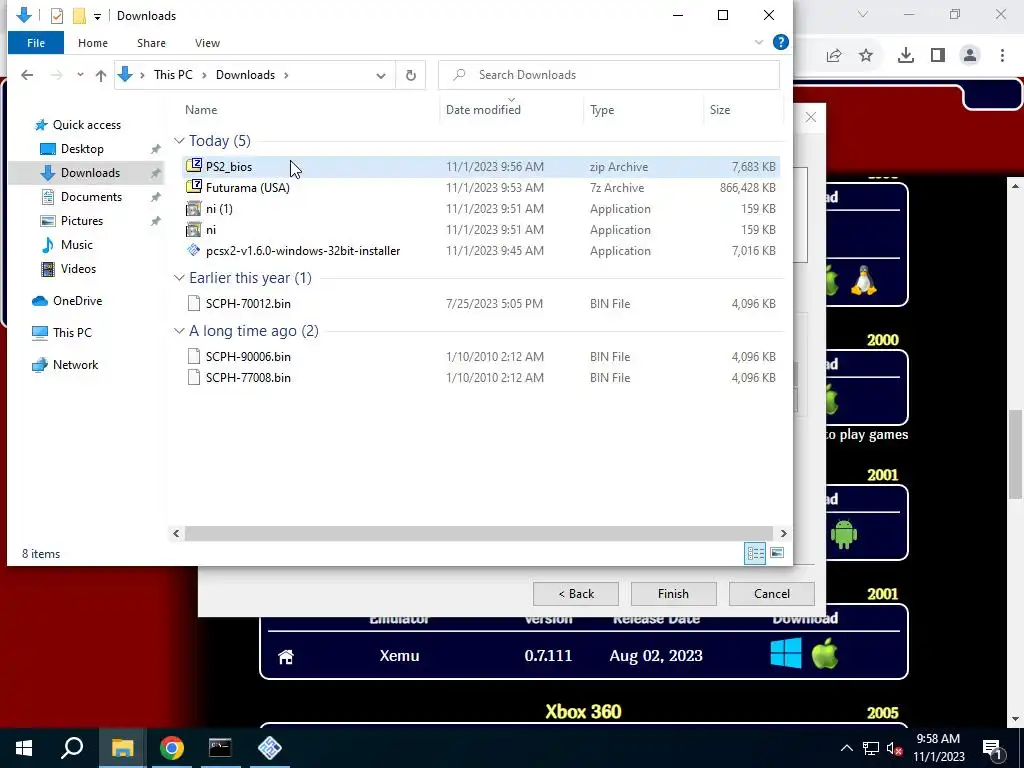This screenshot has width=1024, height=768.
Task: Click the horizontal scrollbar in file list
Action: tap(479, 534)
